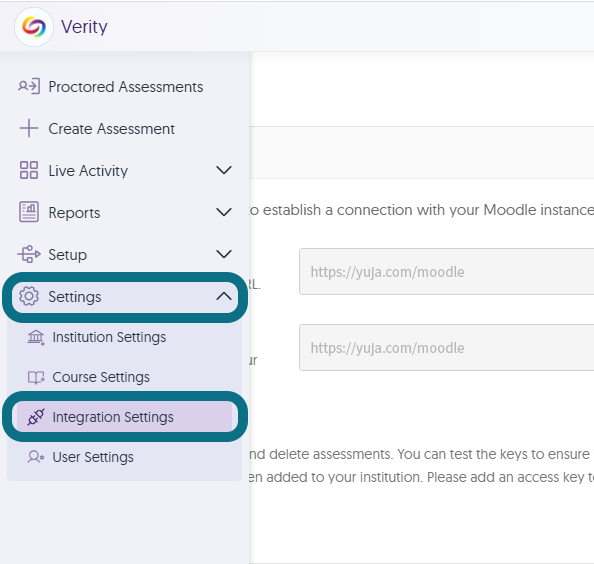Image resolution: width=594 pixels, height=564 pixels.
Task: Click the plus icon for Create Assessment
Action: pyautogui.click(x=29, y=128)
